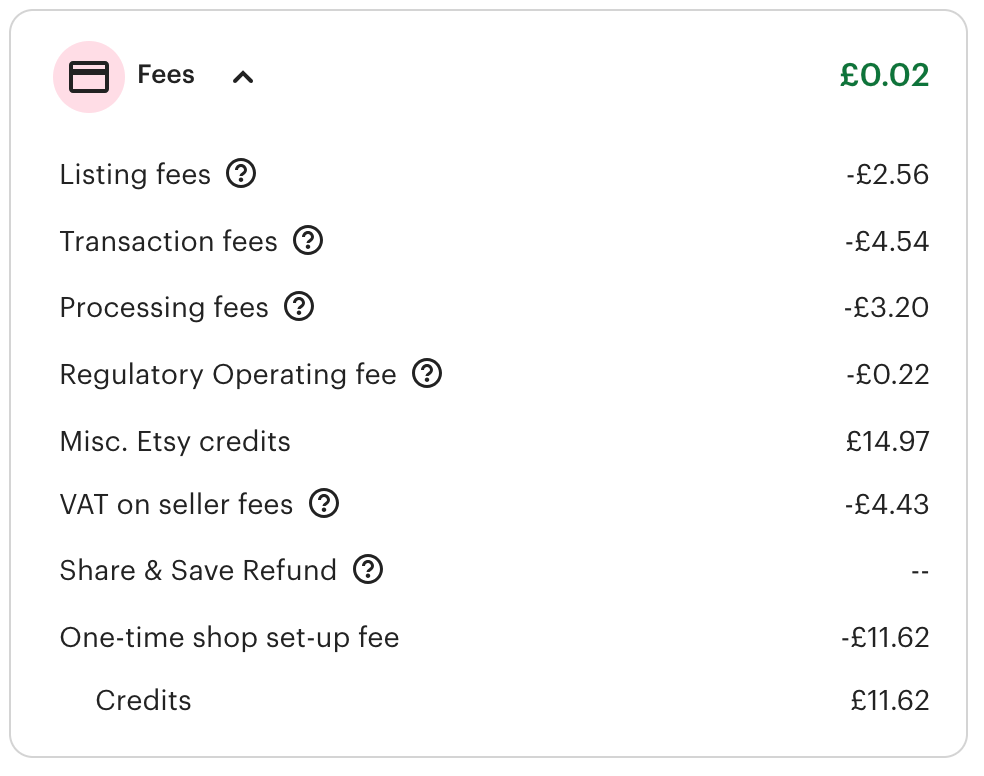Click the Regulatory Operating fee label text

(x=228, y=374)
